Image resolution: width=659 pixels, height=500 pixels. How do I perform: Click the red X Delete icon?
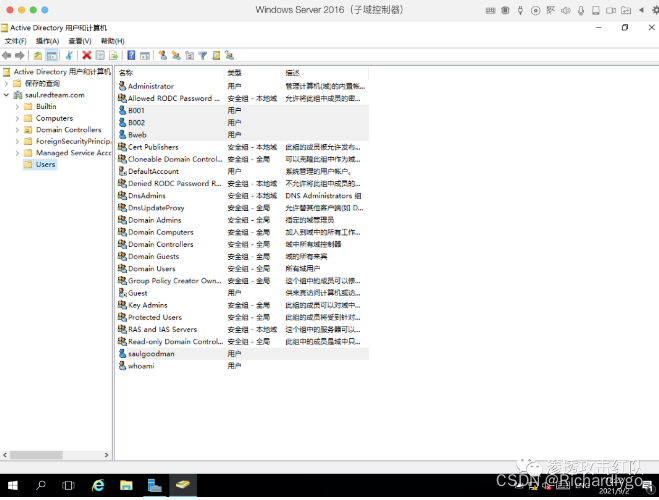coord(87,55)
